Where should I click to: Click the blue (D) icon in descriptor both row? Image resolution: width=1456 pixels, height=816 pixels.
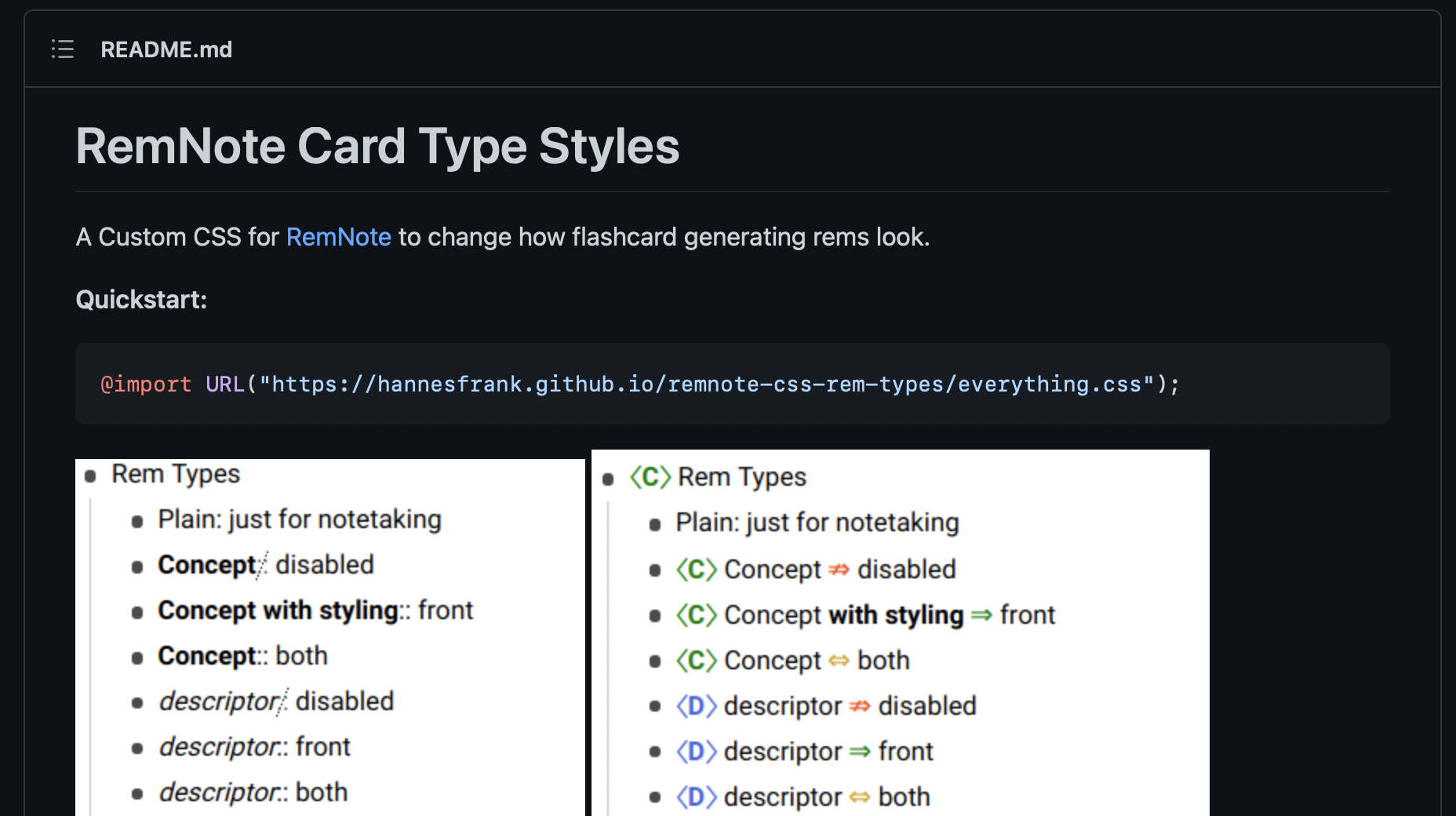pyautogui.click(x=697, y=797)
